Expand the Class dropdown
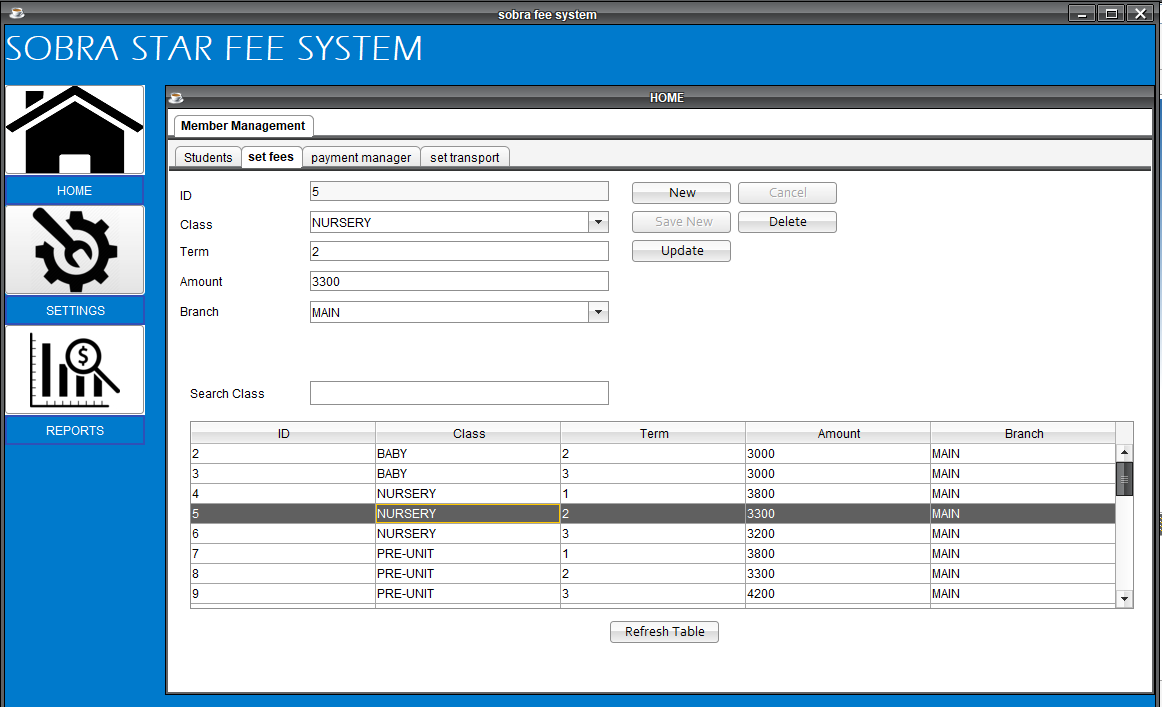 coord(598,222)
